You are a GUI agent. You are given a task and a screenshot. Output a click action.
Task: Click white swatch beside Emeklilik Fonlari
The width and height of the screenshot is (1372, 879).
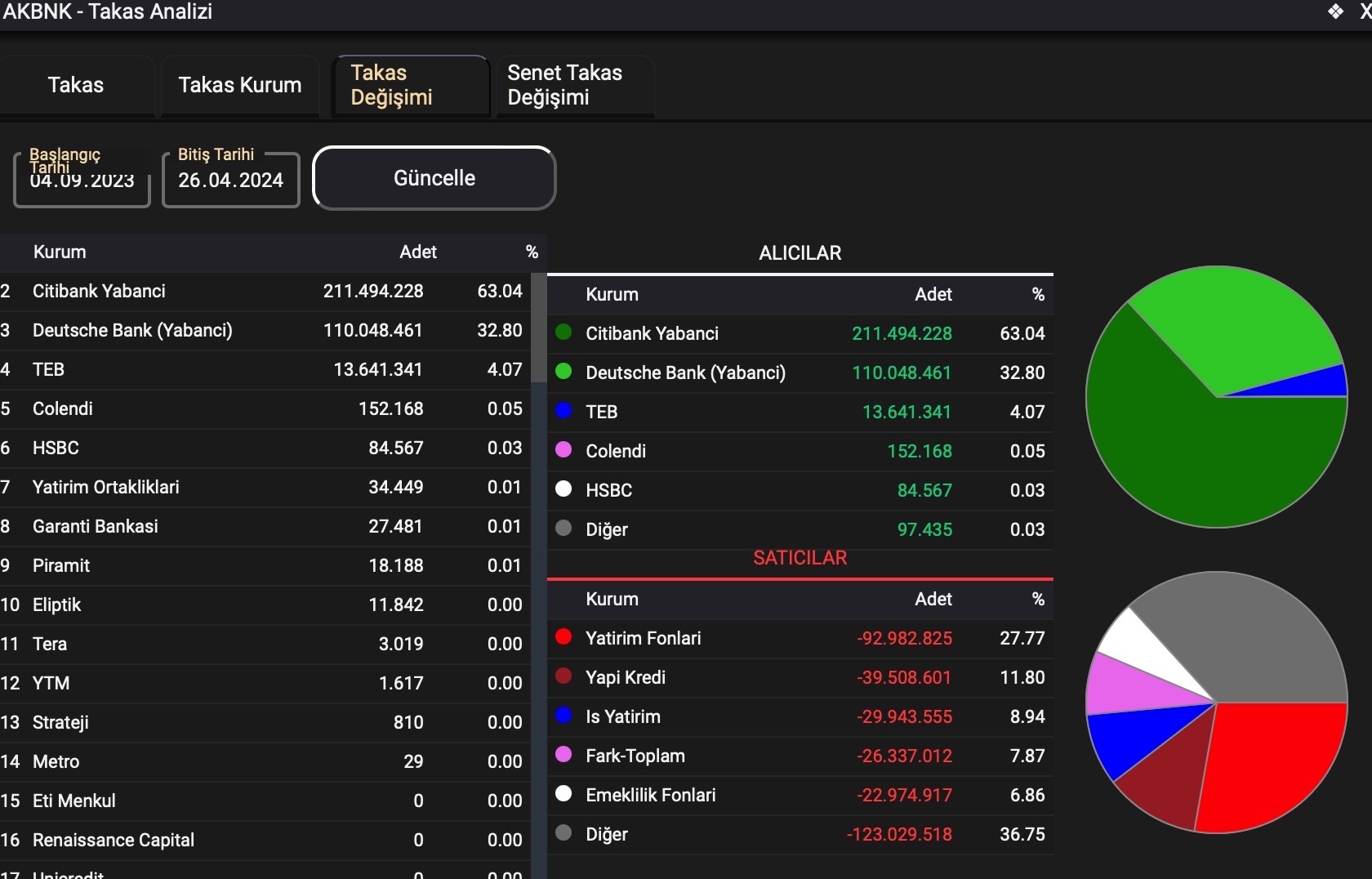(x=563, y=793)
